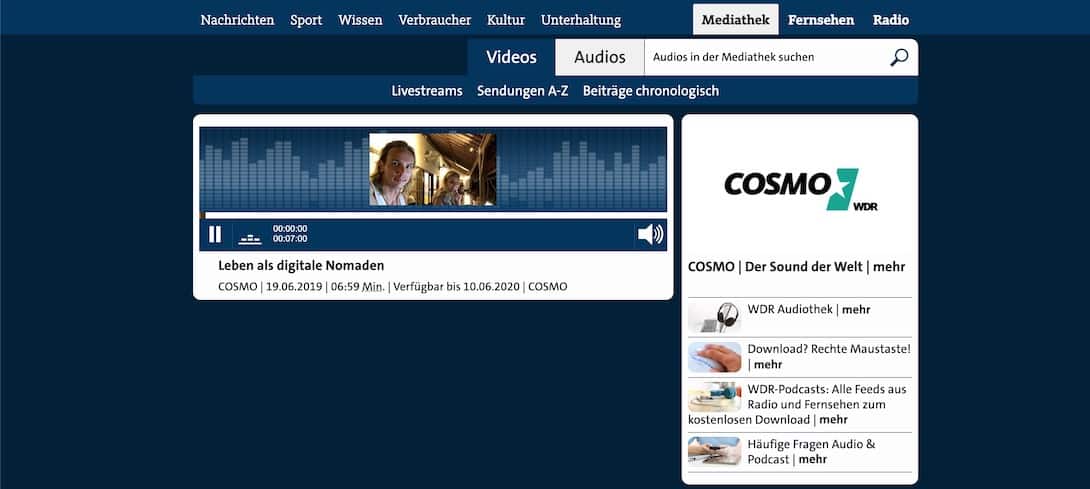Screen dimensions: 1090x489
Task: Click the WDR-Podcasts thumbnail image
Action: coord(714,397)
